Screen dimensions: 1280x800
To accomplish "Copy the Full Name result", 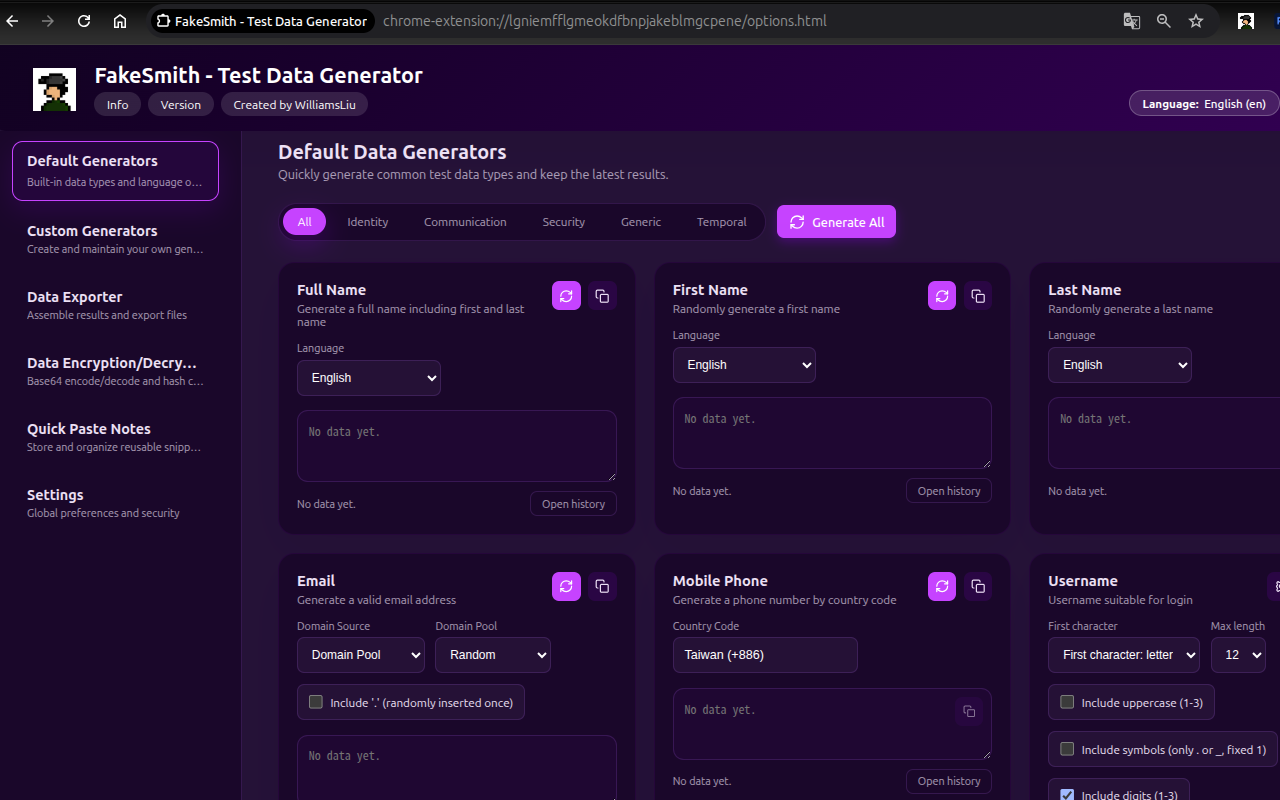I will tap(602, 295).
